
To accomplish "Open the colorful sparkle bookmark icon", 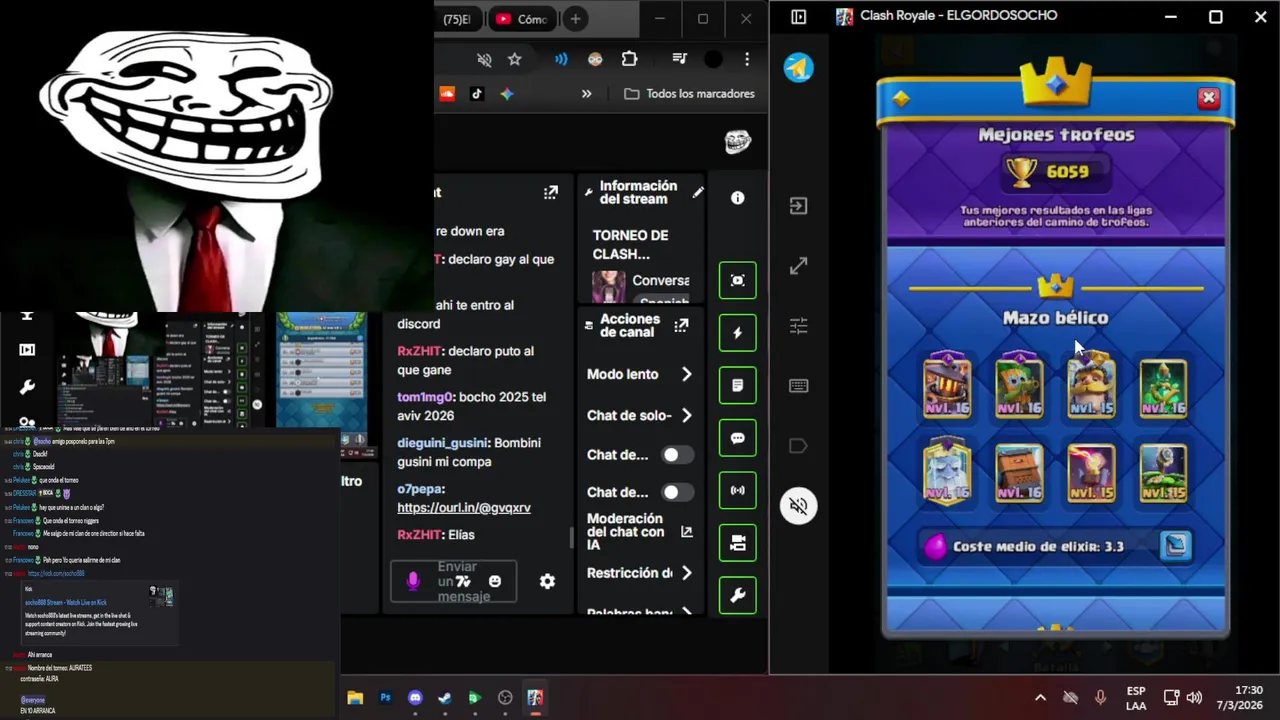I will (x=507, y=93).
